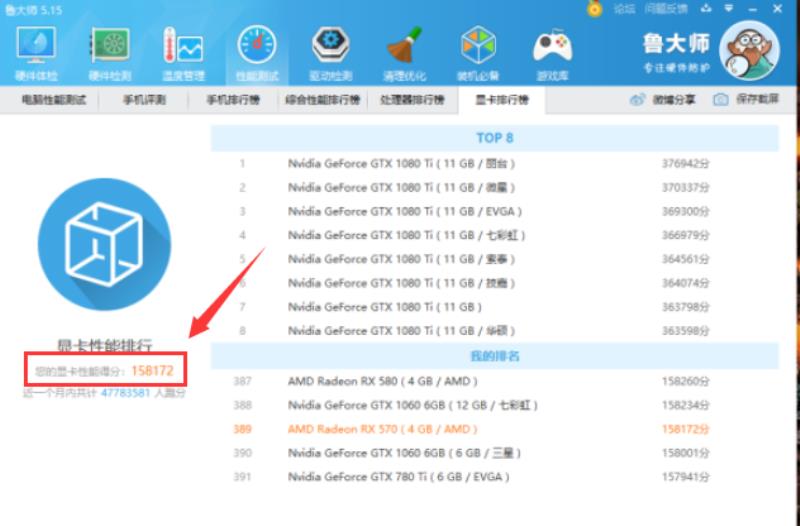Click the 鲁大师 brand logo text
Image resolution: width=800 pixels, height=526 pixels.
676,44
